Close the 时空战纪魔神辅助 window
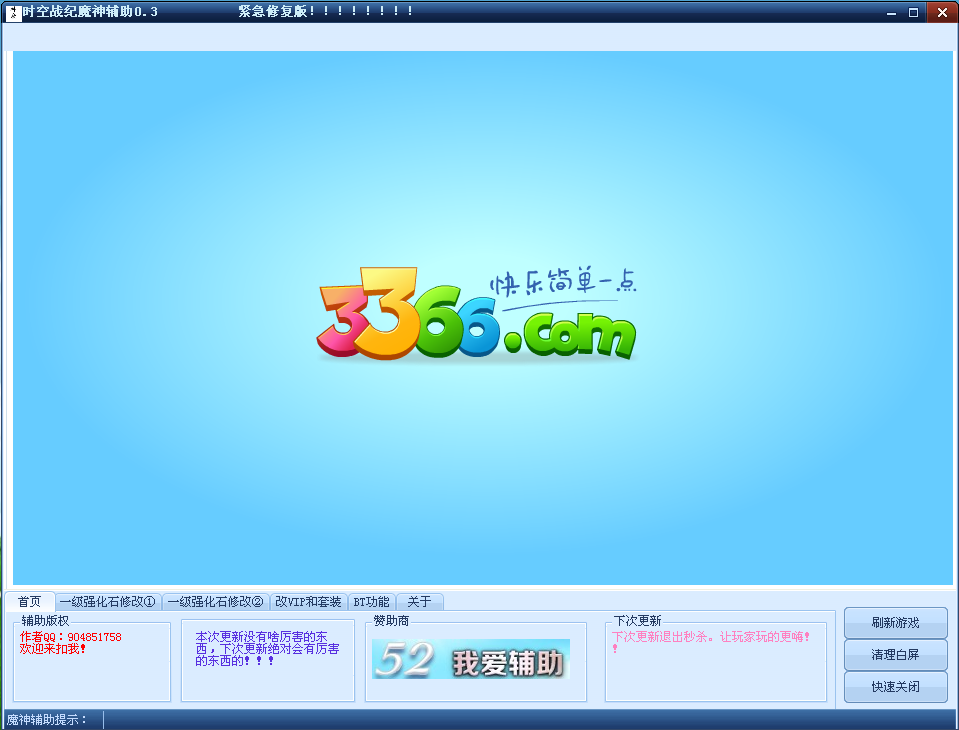The width and height of the screenshot is (959, 730). (942, 12)
